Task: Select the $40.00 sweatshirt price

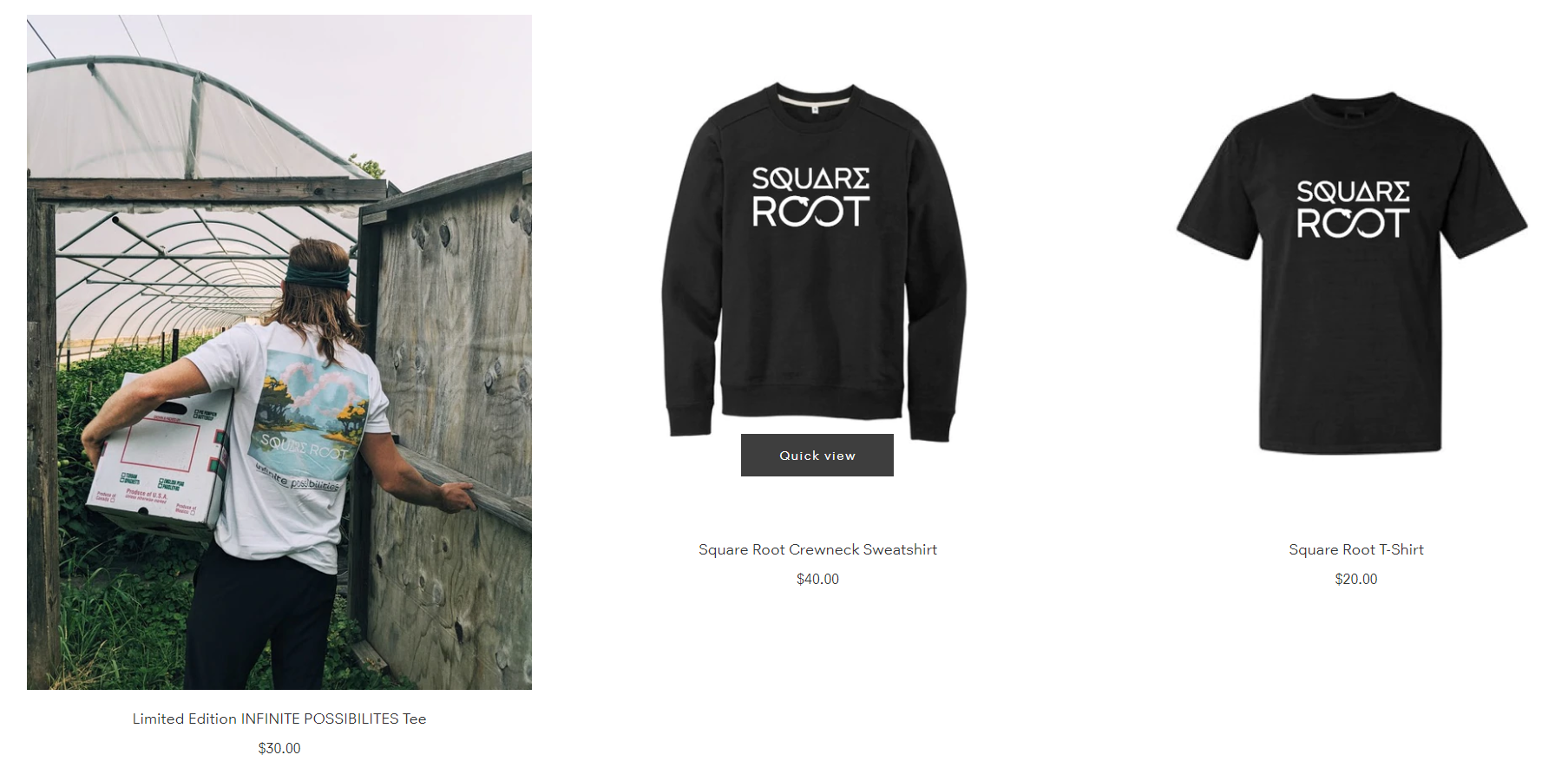Action: coord(817,579)
